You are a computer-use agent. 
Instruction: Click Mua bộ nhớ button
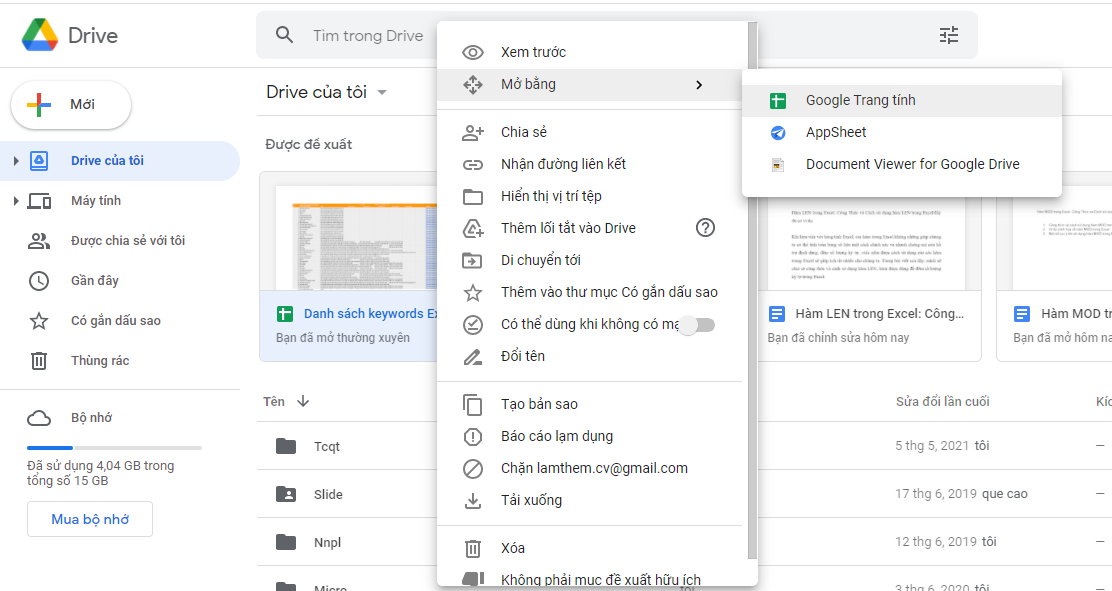(x=89, y=519)
